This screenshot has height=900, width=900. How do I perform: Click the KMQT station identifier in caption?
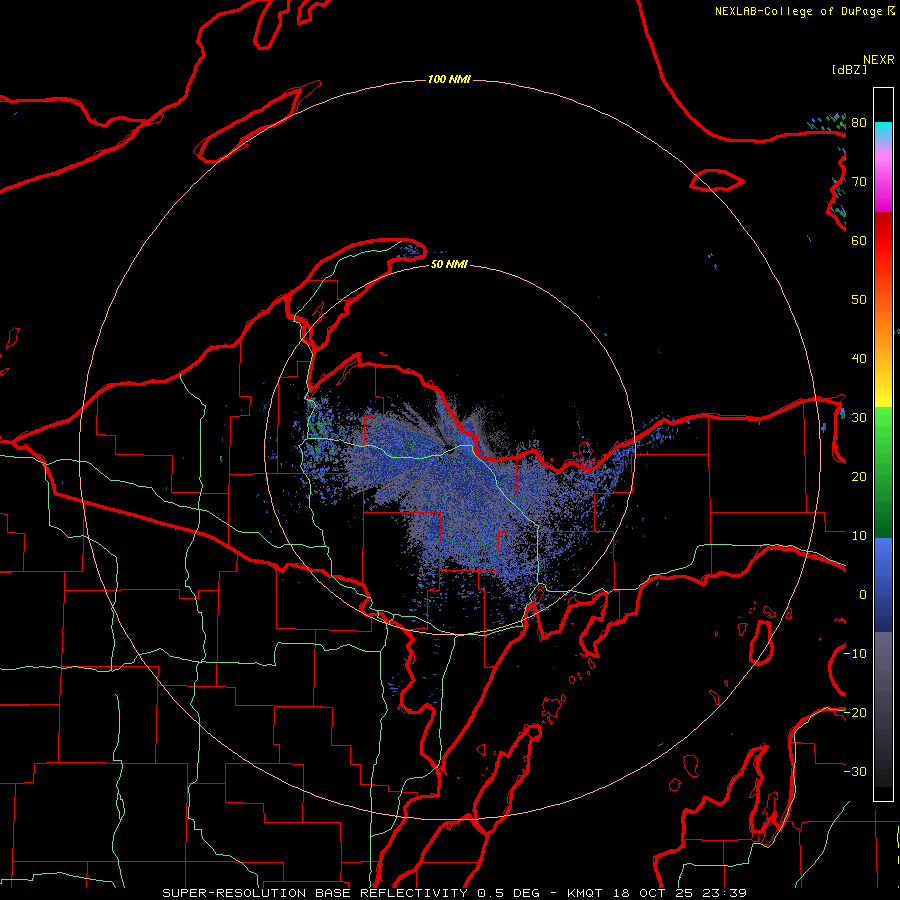click(585, 893)
